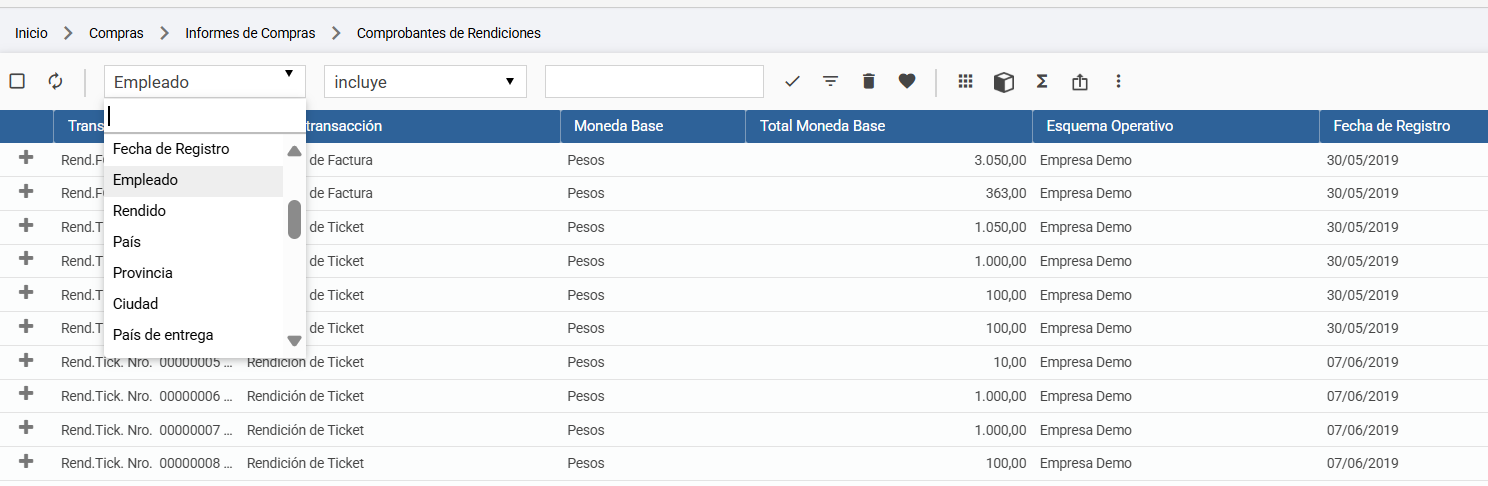Expand the Rend.Tick. Nro. 00000008 row

(26, 462)
